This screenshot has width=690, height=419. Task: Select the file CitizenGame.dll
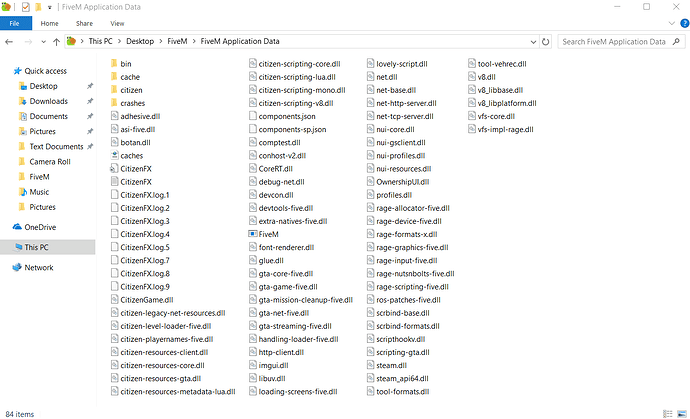click(142, 300)
